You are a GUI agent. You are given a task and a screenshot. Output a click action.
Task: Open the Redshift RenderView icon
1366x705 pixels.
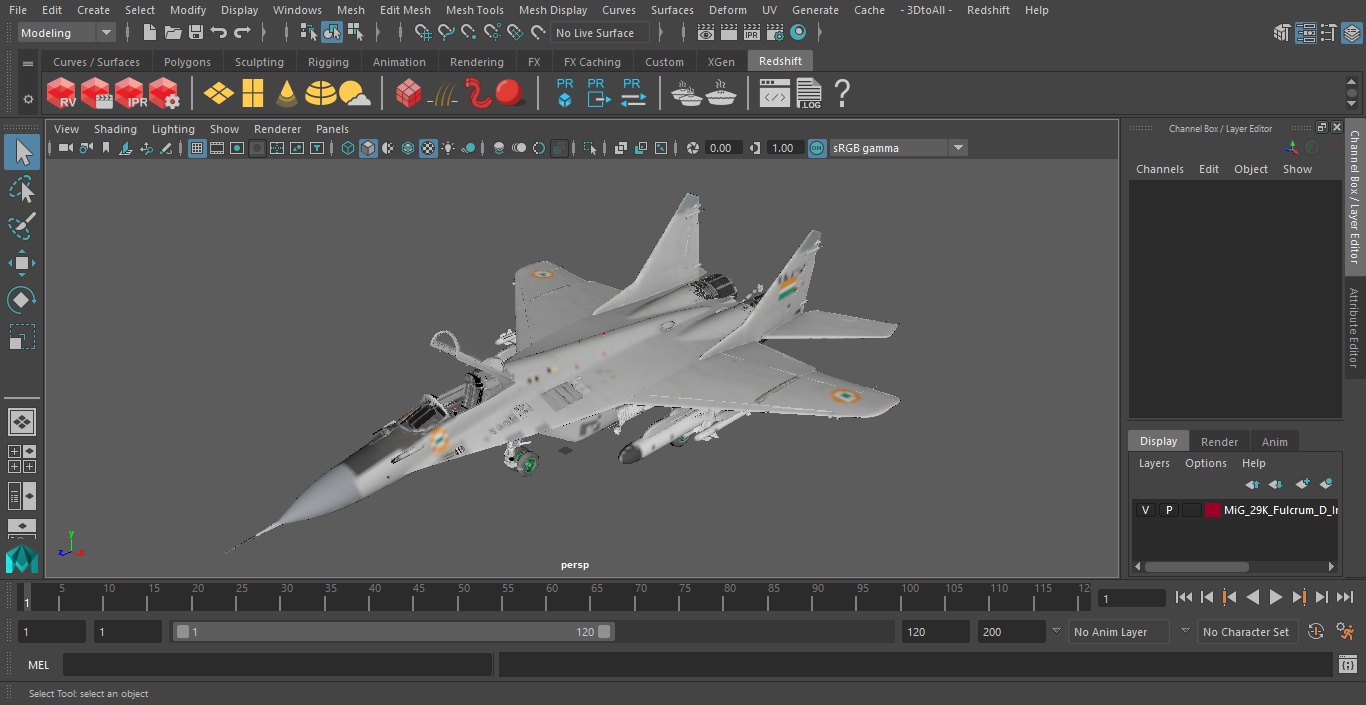pyautogui.click(x=62, y=94)
